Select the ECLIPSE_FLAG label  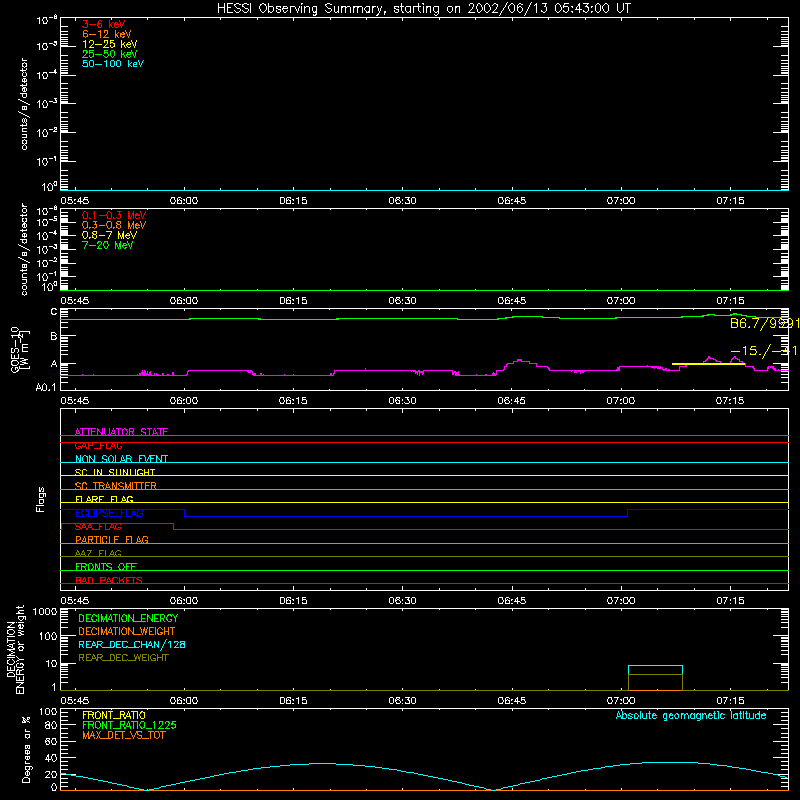109,513
